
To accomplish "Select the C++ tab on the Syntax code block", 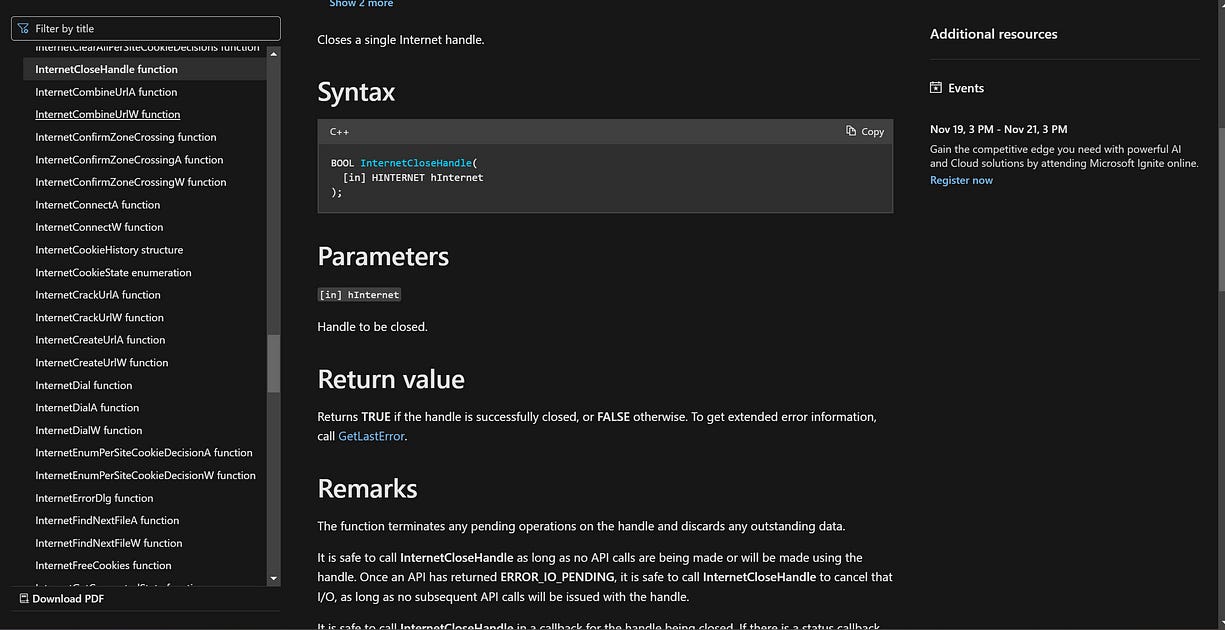I will pyautogui.click(x=339, y=131).
